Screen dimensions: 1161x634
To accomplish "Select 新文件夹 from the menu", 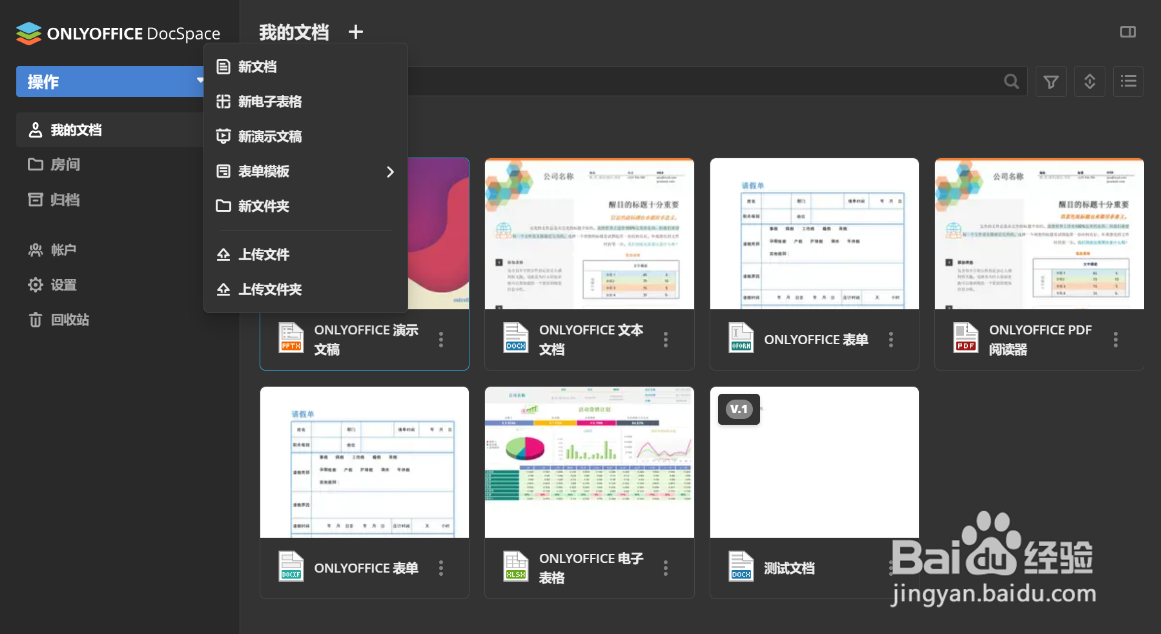I will pos(305,206).
